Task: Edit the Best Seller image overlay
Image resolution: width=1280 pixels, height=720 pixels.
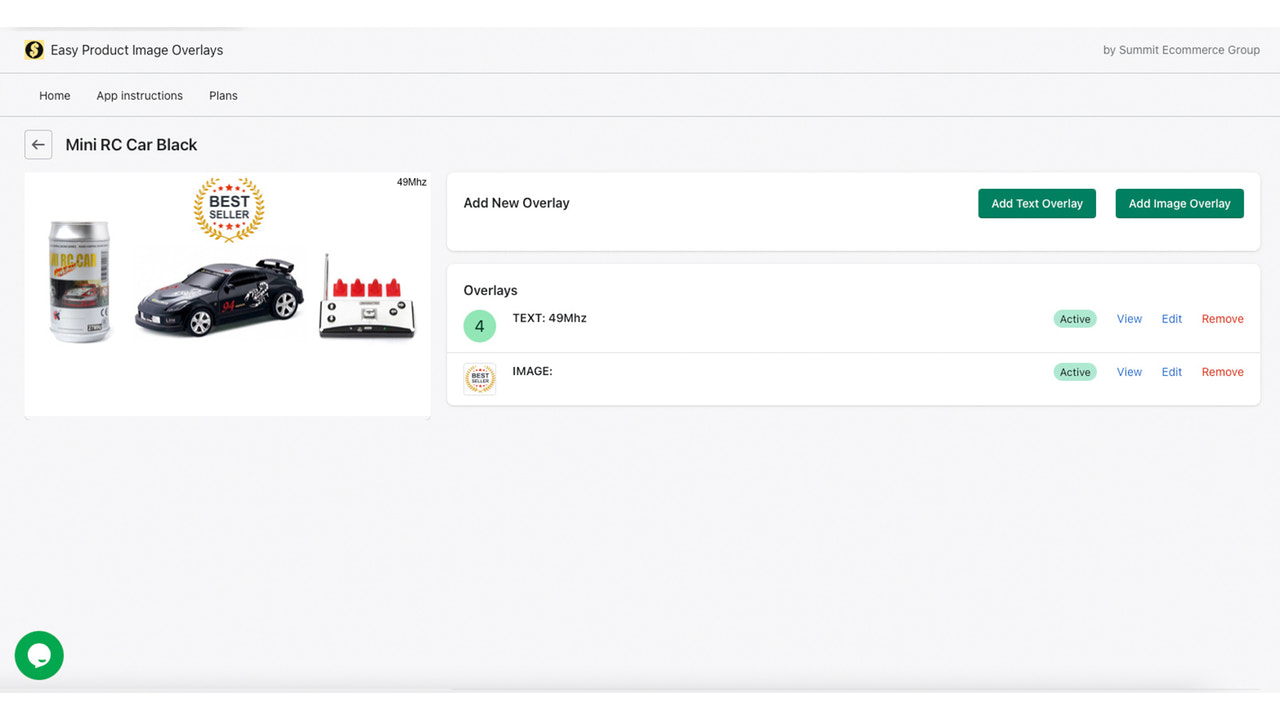Action: [x=1171, y=371]
